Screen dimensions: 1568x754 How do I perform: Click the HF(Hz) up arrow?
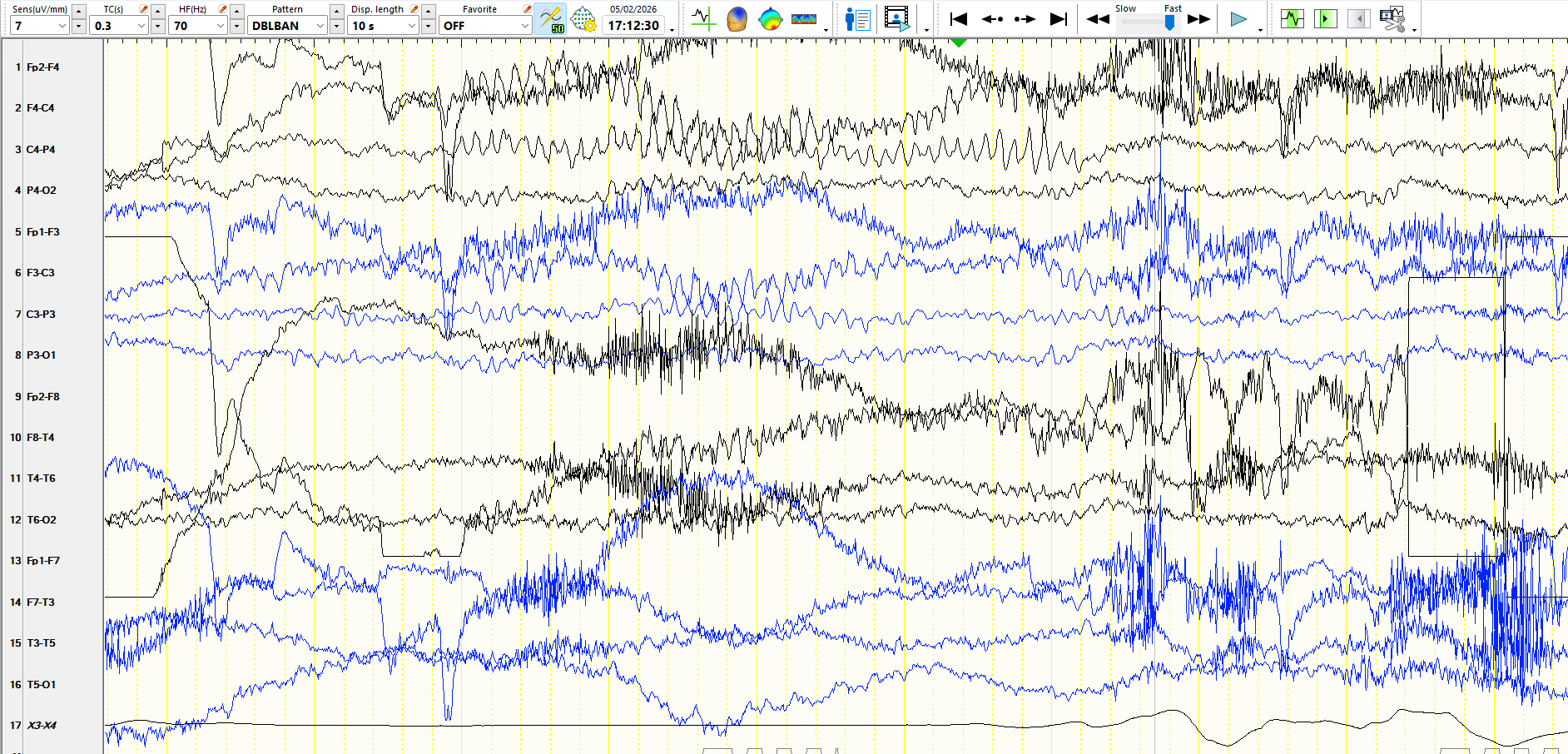237,11
